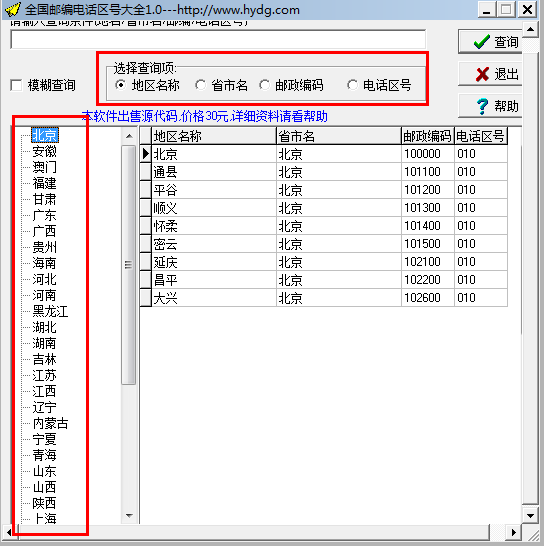Select the 顺义 table row cell
Image resolution: width=544 pixels, height=546 pixels.
click(214, 208)
